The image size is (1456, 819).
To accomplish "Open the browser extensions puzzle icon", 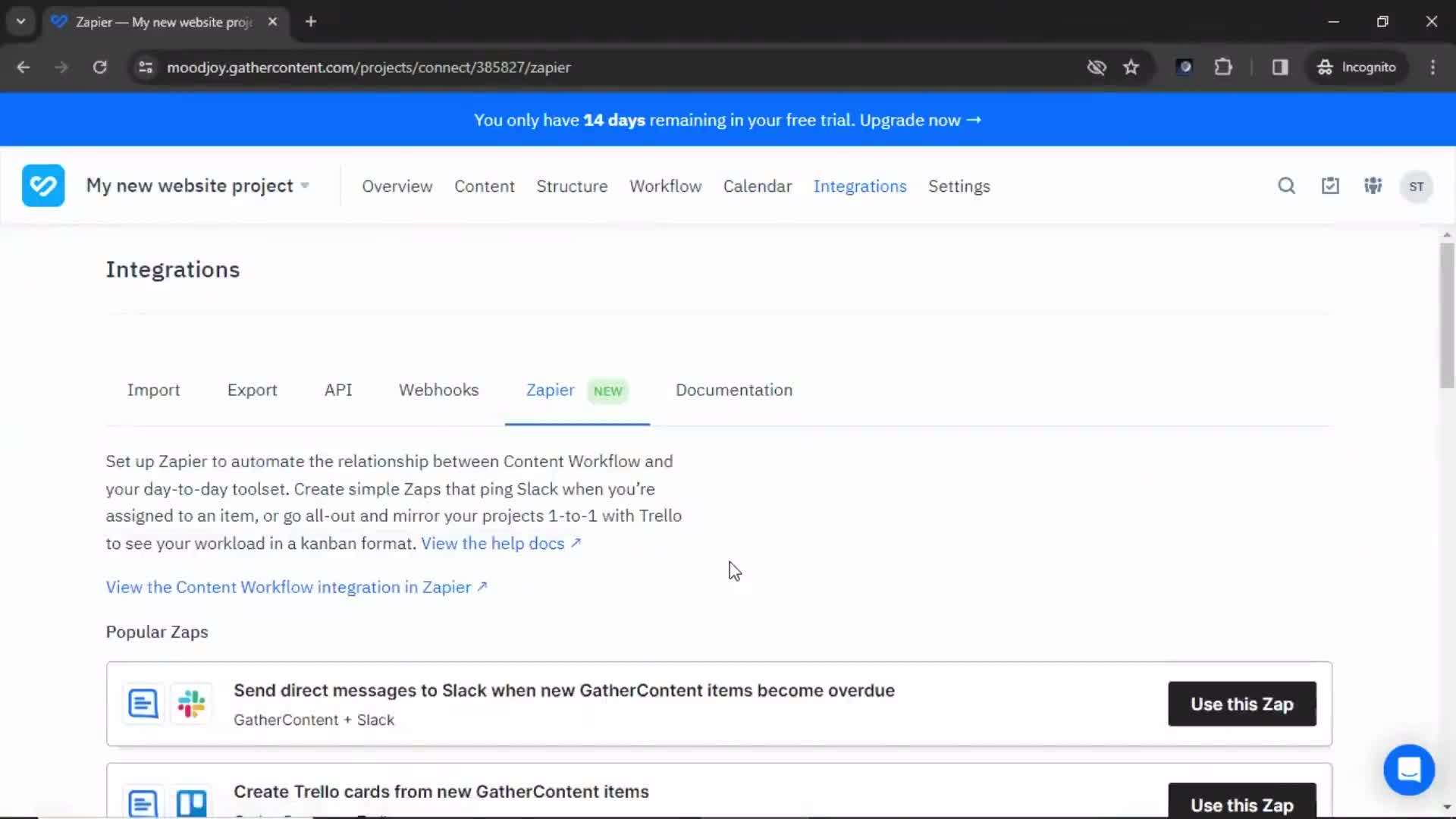I will pos(1222,67).
